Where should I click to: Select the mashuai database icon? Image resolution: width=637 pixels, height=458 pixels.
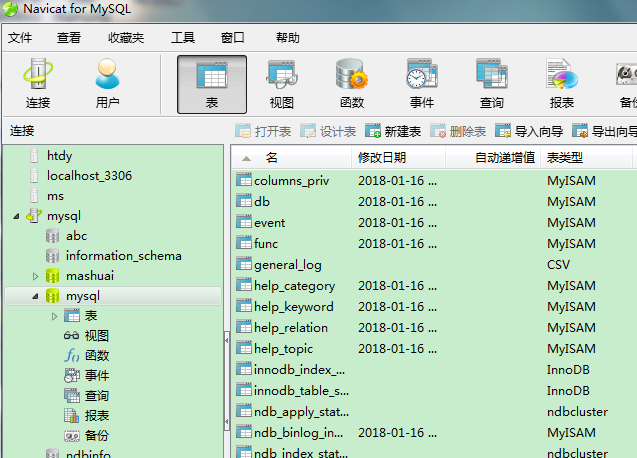coord(52,276)
